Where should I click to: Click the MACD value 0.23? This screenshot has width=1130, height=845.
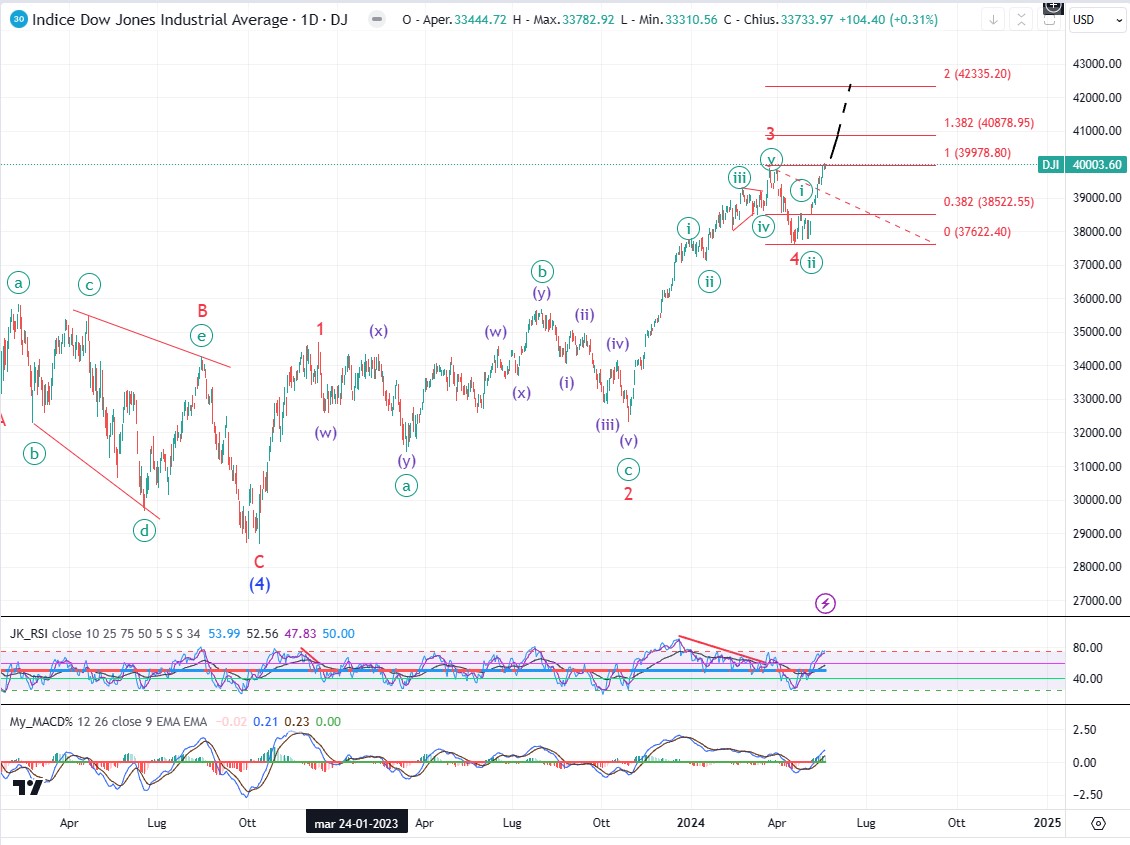(297, 722)
